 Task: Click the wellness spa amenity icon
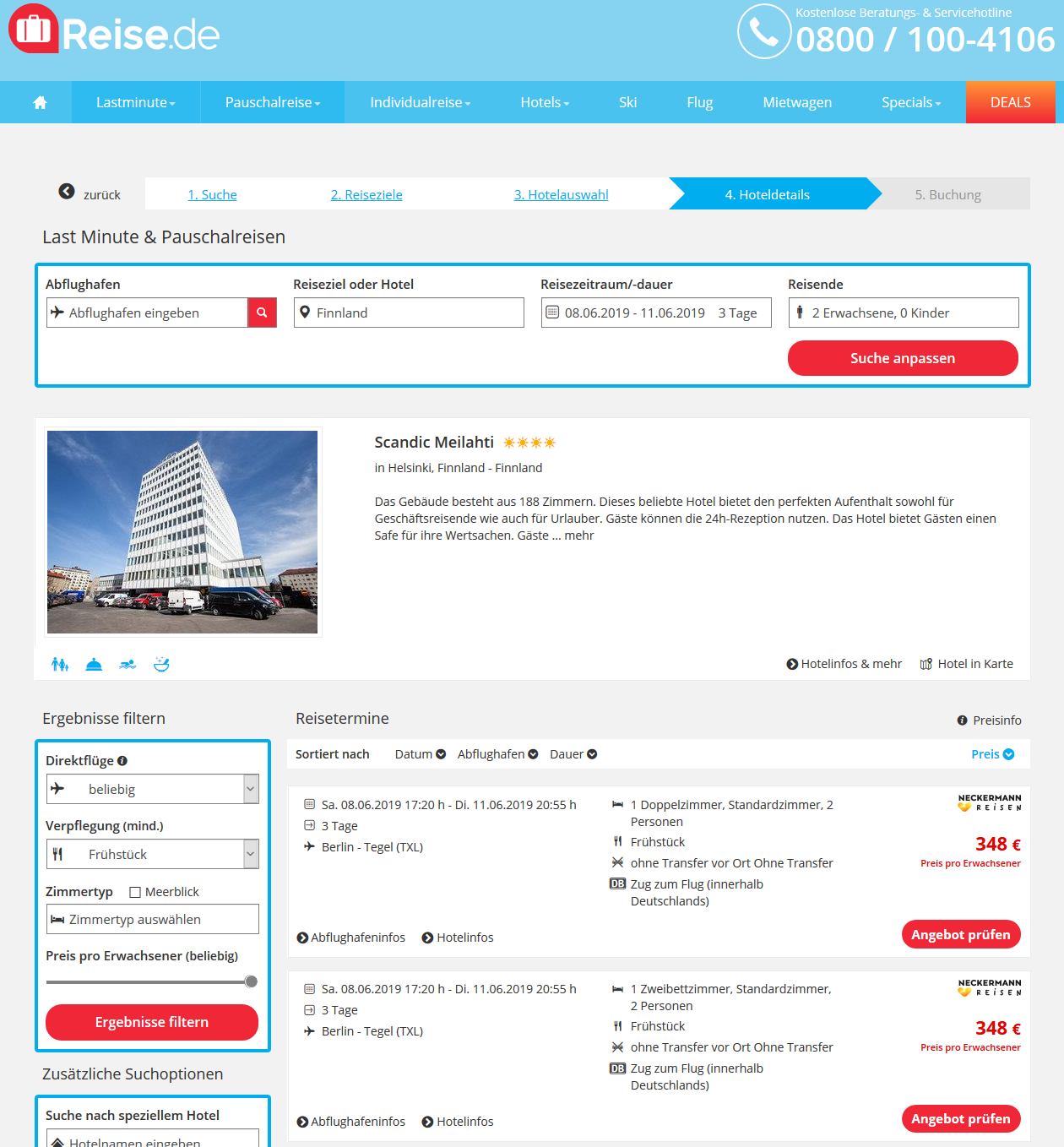point(161,665)
